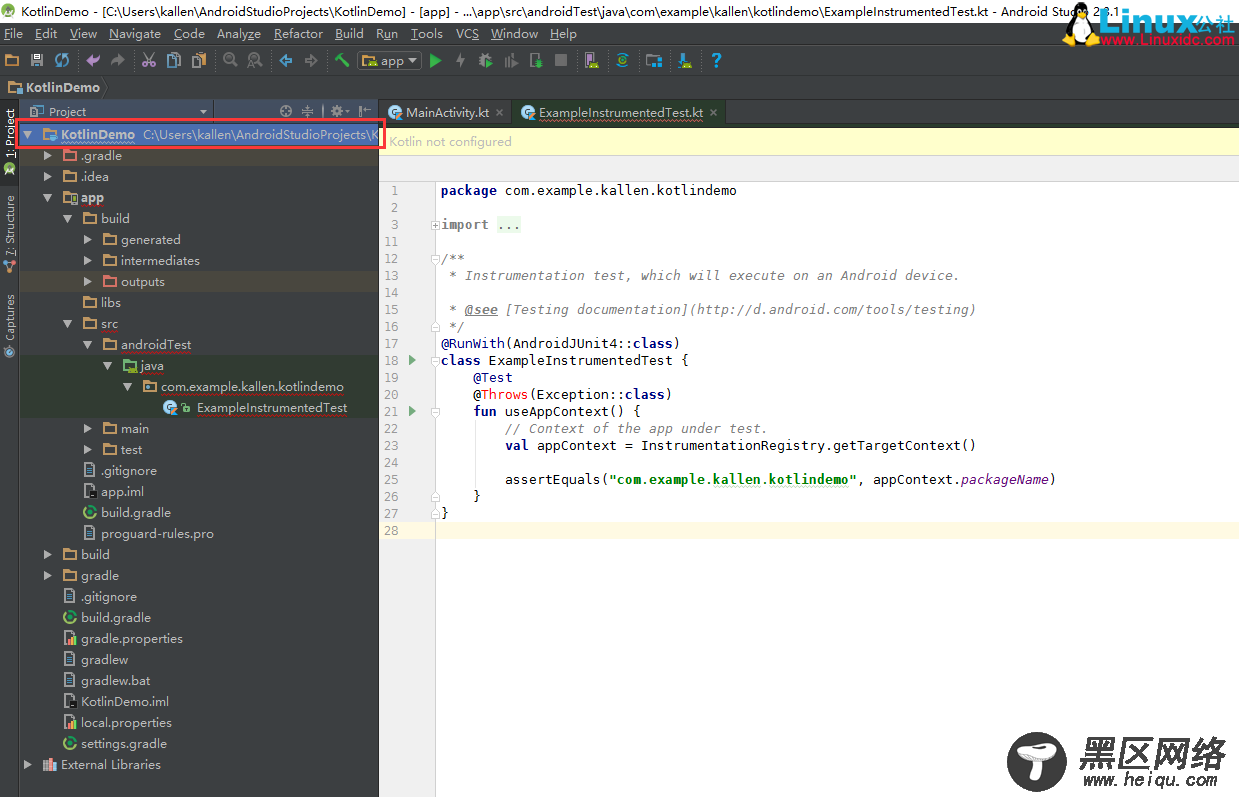The image size is (1239, 797).
Task: Make the project with green hammer
Action: coord(342,61)
